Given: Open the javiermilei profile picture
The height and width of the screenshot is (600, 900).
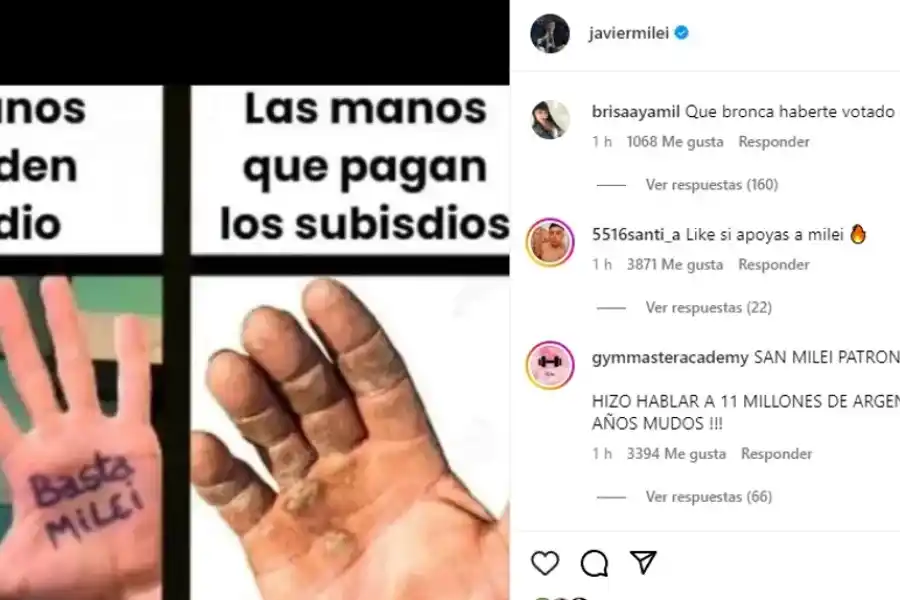Looking at the screenshot, I should pos(550,33).
